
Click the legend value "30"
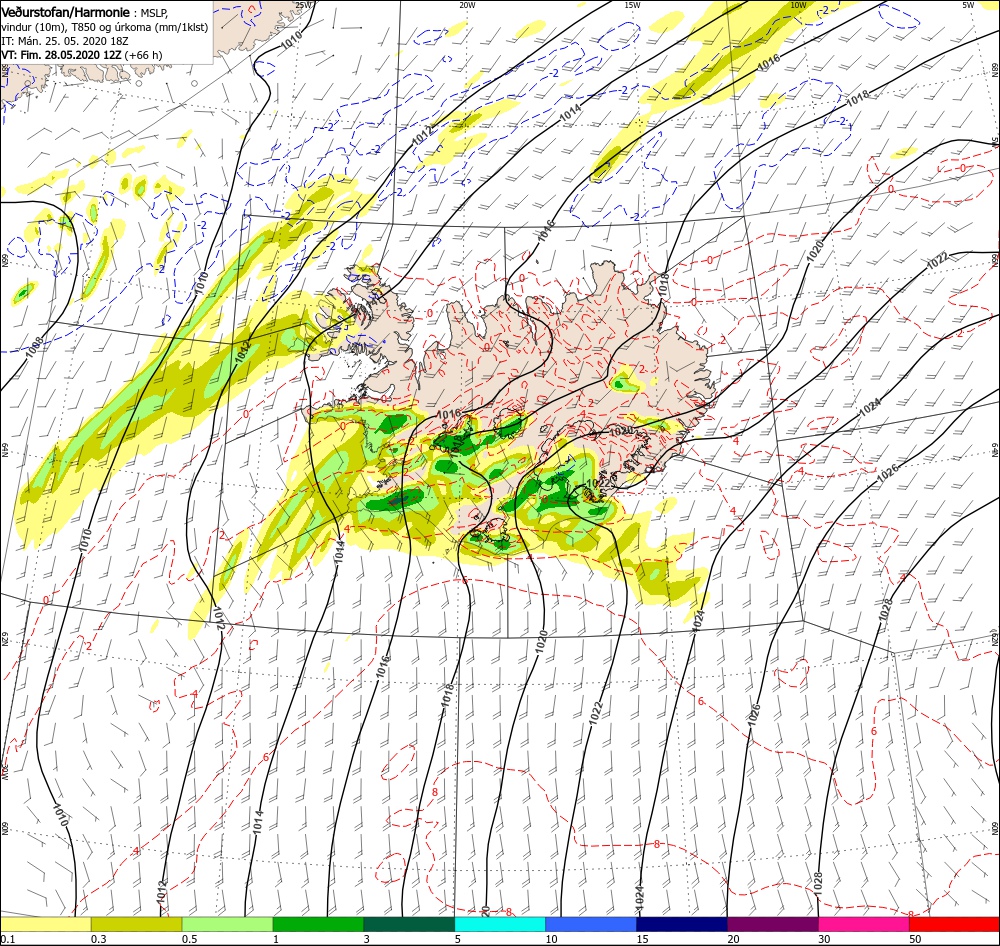pyautogui.click(x=824, y=940)
